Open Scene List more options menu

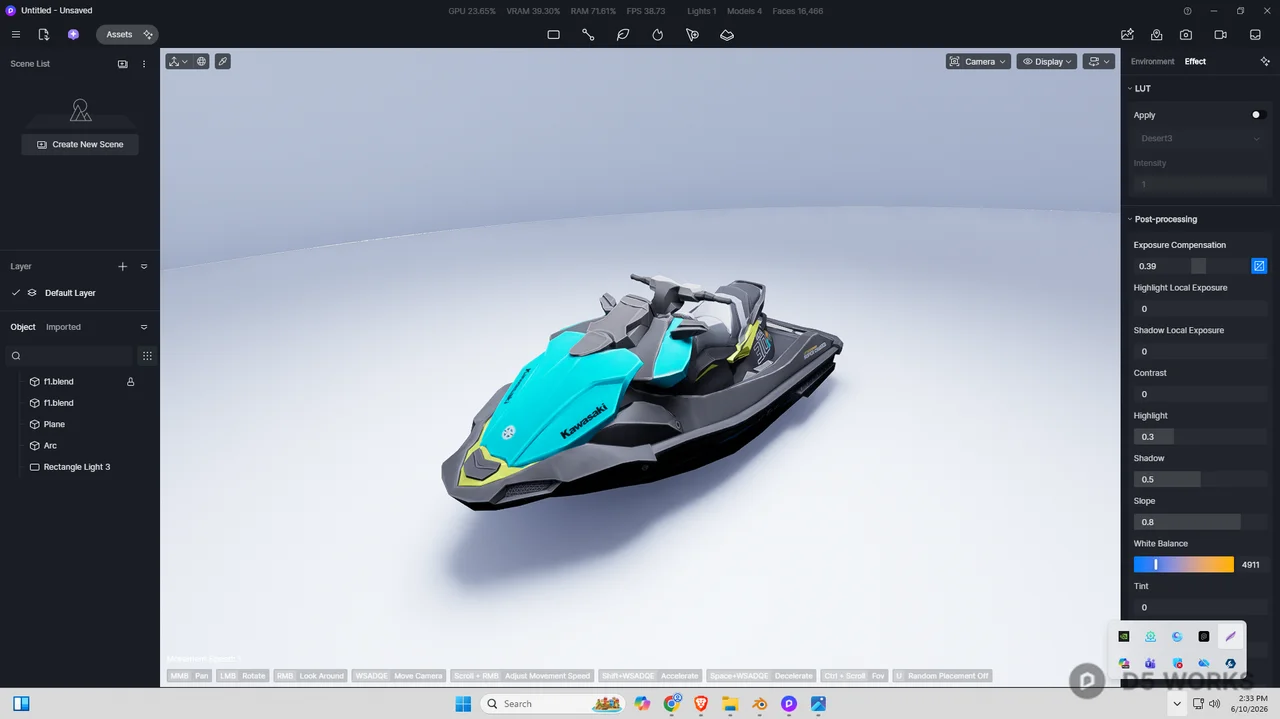click(x=144, y=64)
